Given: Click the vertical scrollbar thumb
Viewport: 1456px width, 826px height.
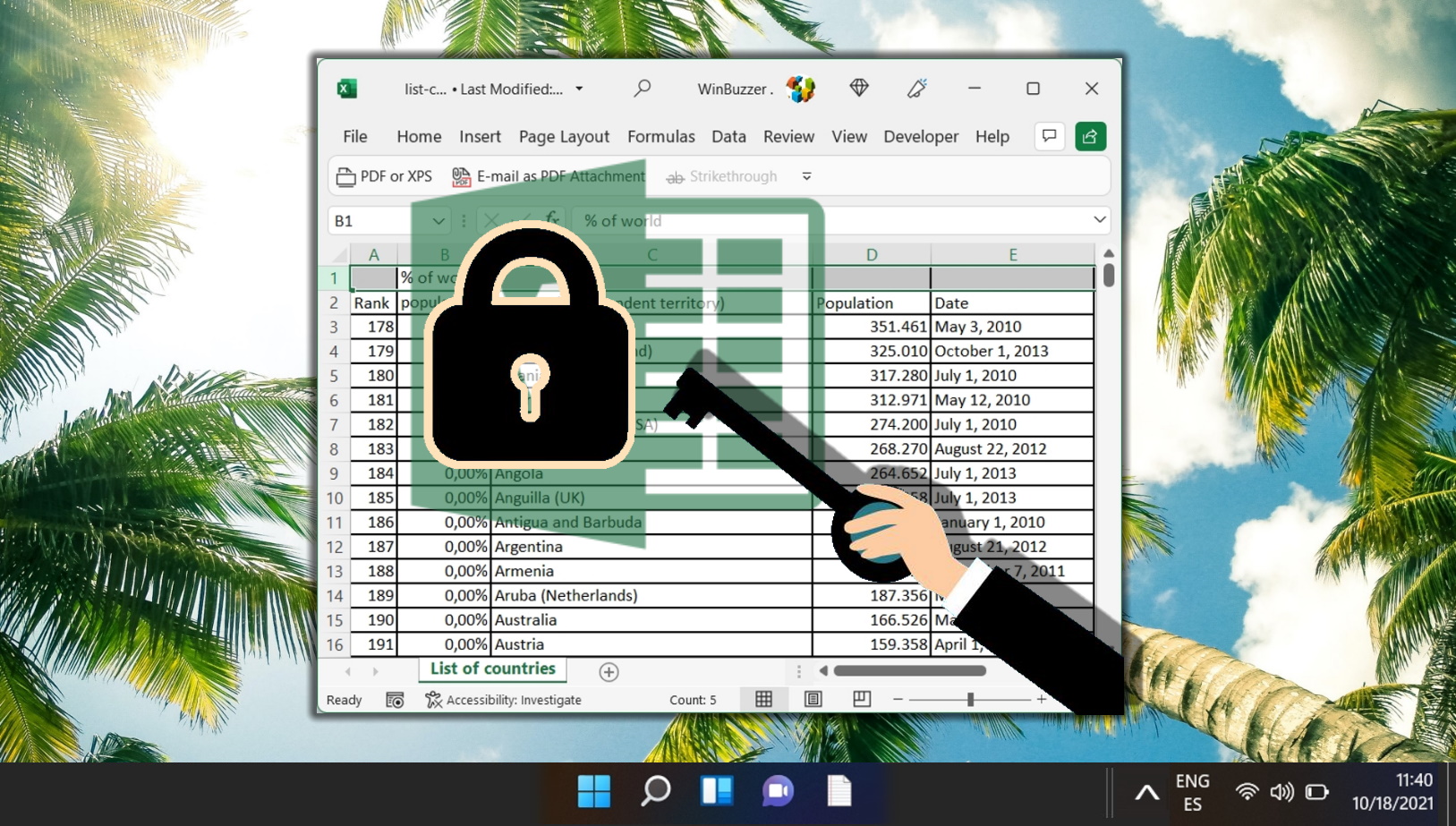Looking at the screenshot, I should pyautogui.click(x=1109, y=275).
